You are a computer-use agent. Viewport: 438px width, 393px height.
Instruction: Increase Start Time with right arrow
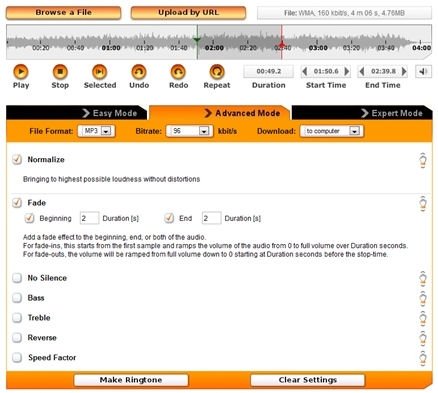(347, 71)
